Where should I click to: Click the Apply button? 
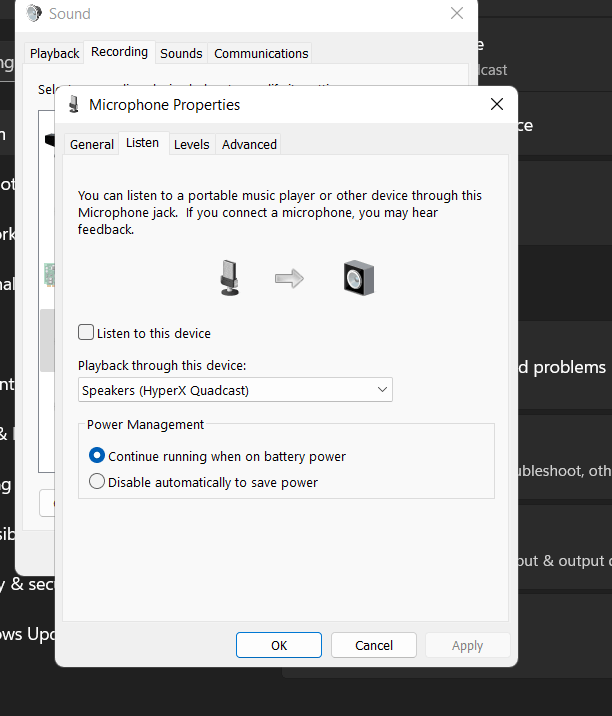coord(467,645)
